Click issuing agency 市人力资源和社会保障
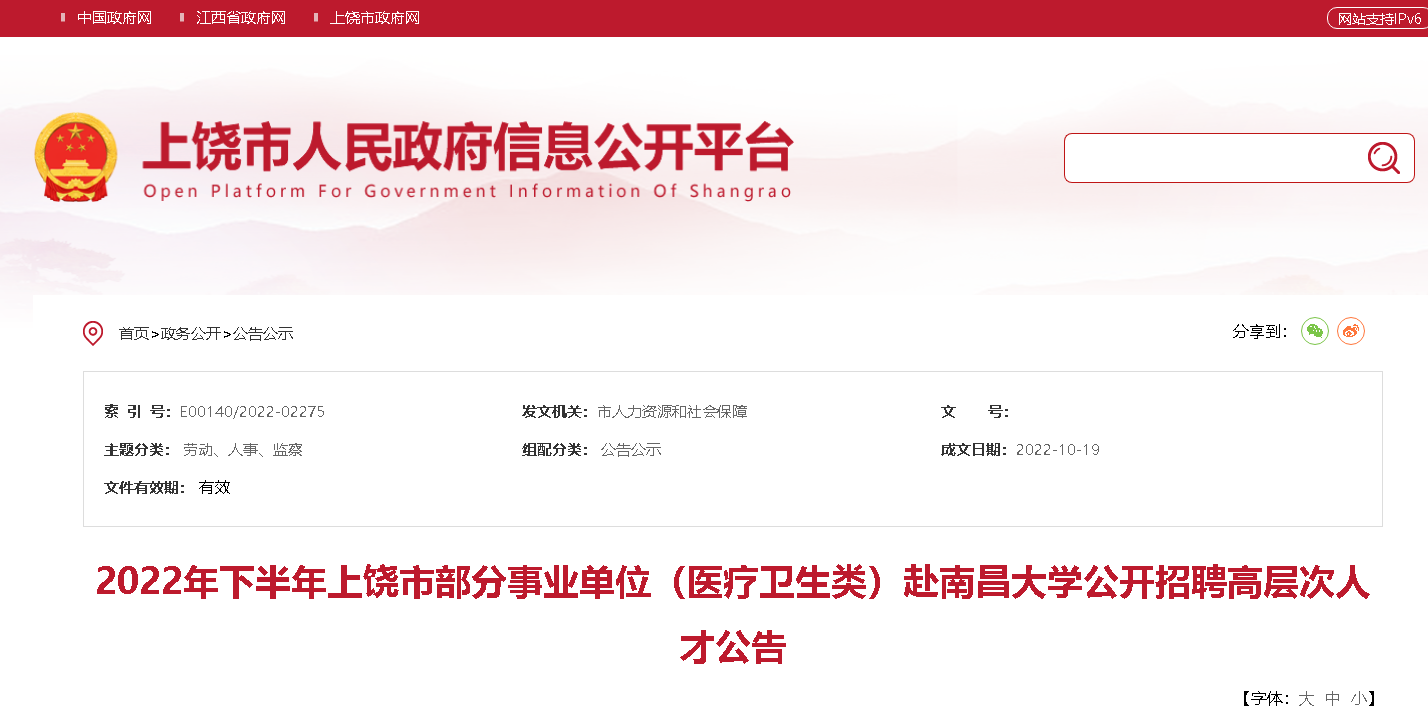Viewport: 1428px width, 714px height. (x=672, y=411)
